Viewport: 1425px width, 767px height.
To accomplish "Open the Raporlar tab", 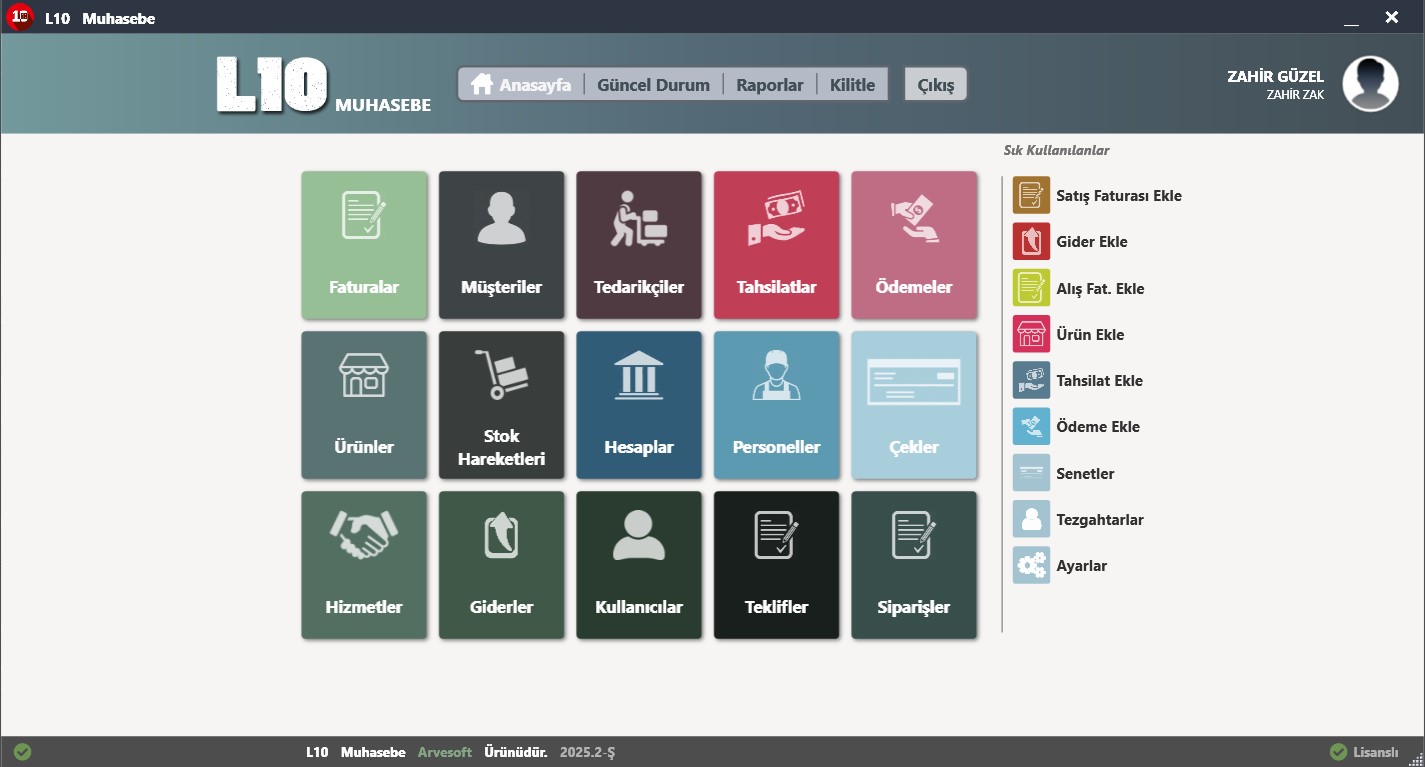I will click(769, 85).
